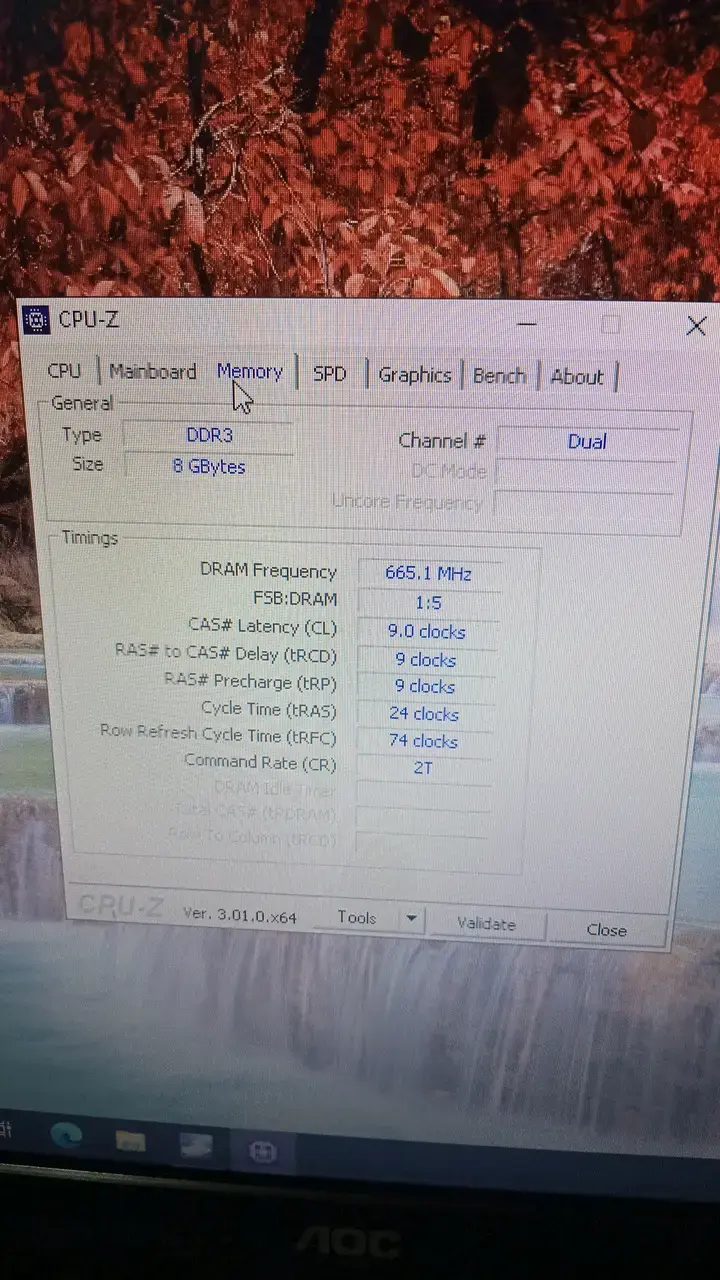The image size is (720, 1280).
Task: Select the Memory tab
Action: tap(249, 371)
